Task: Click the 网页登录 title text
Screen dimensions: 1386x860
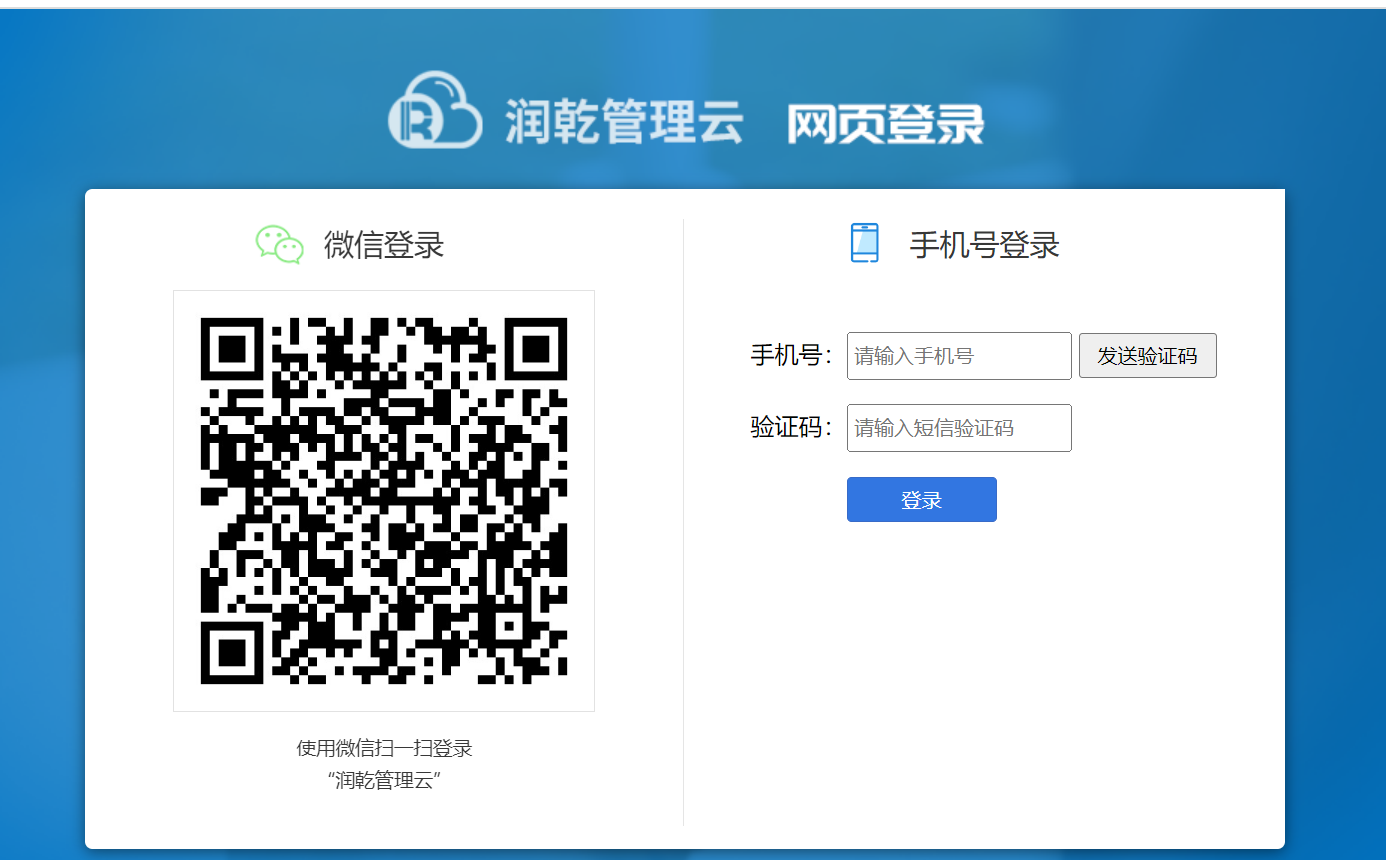Action: click(x=886, y=123)
